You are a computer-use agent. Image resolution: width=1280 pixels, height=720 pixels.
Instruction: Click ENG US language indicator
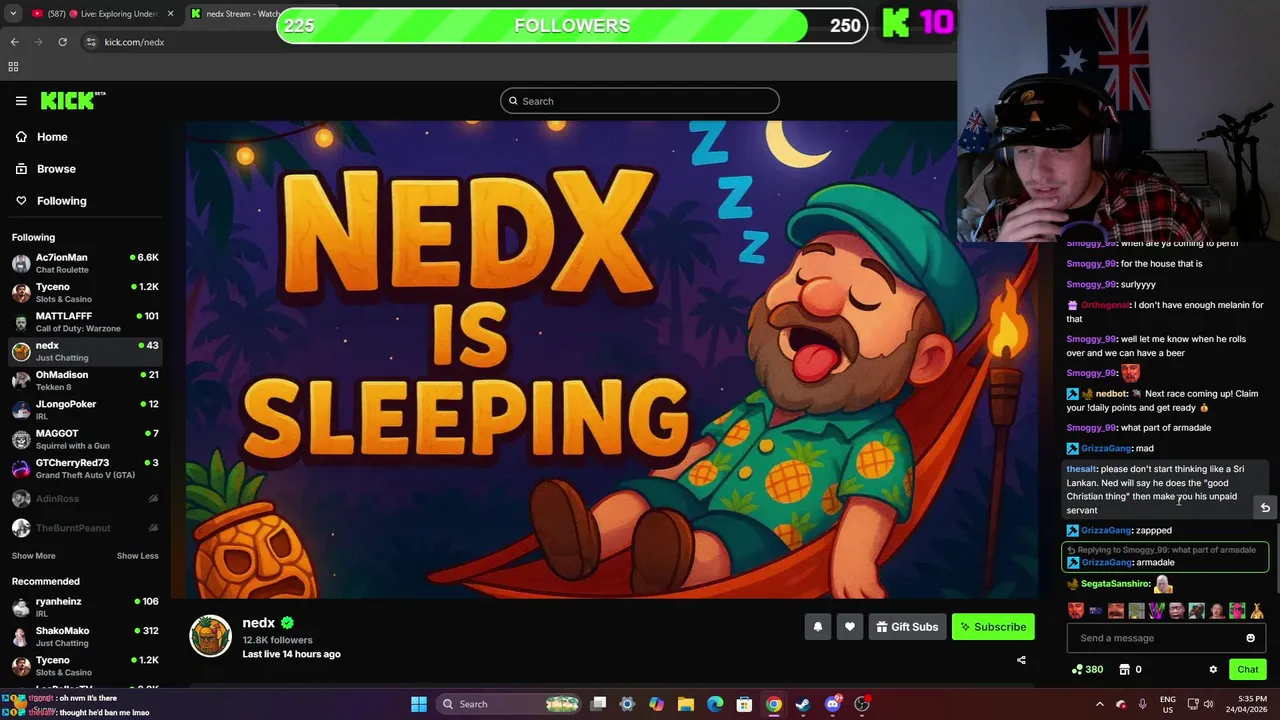coord(1167,704)
